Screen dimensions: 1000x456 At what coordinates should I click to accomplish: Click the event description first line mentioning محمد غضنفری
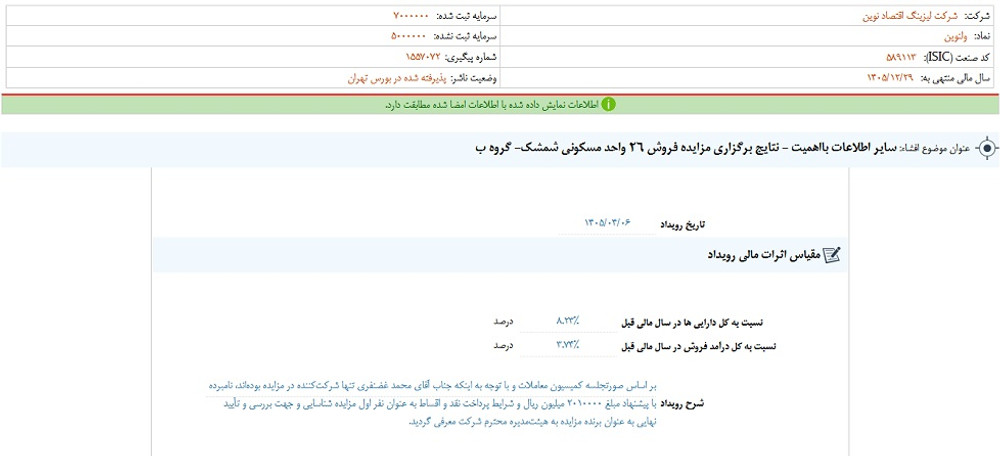tap(432, 386)
